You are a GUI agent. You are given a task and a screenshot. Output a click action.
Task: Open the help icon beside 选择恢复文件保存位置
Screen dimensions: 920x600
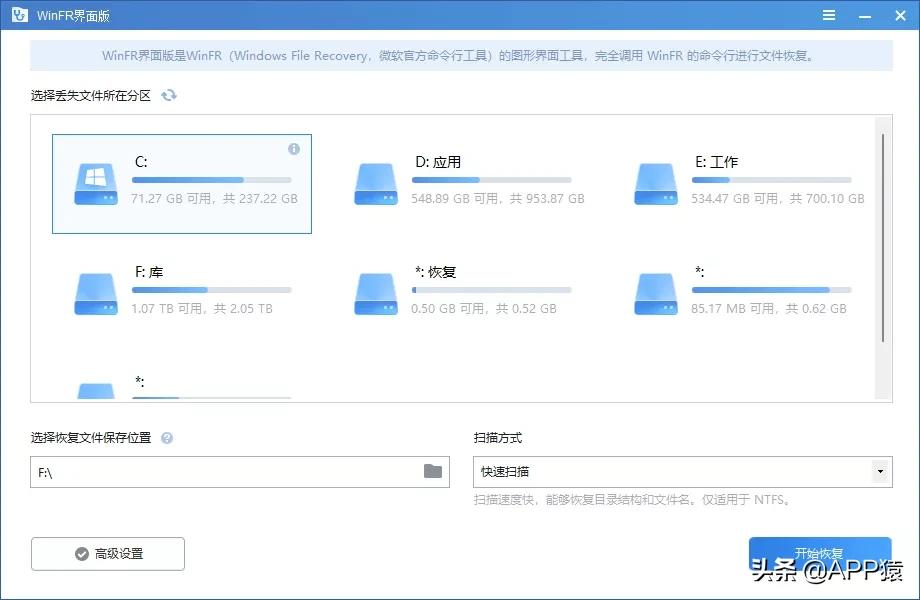[167, 437]
